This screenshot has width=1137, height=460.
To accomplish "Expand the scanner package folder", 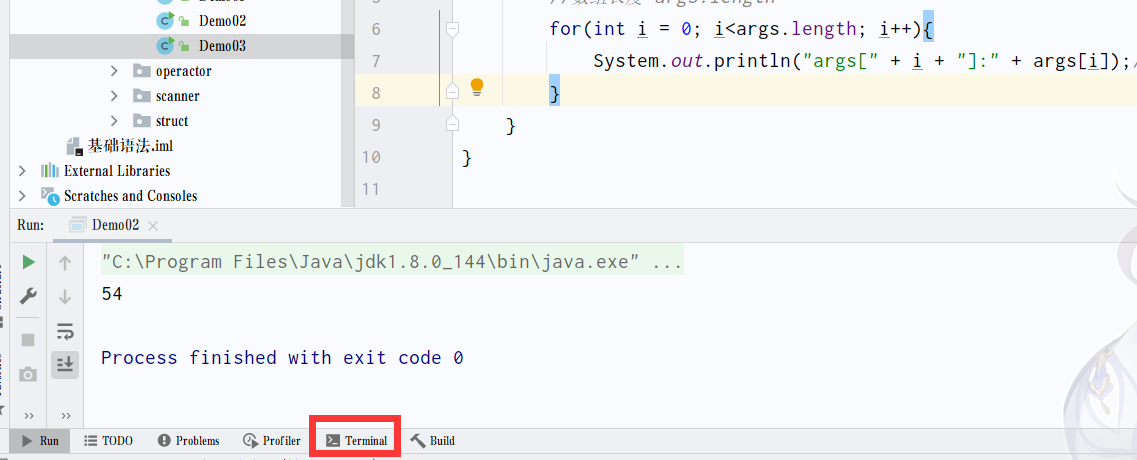I will (x=117, y=96).
